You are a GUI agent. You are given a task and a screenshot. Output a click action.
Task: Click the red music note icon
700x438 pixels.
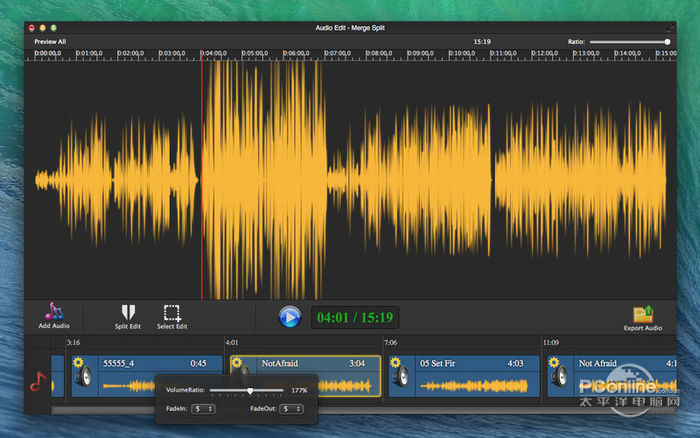pyautogui.click(x=37, y=381)
